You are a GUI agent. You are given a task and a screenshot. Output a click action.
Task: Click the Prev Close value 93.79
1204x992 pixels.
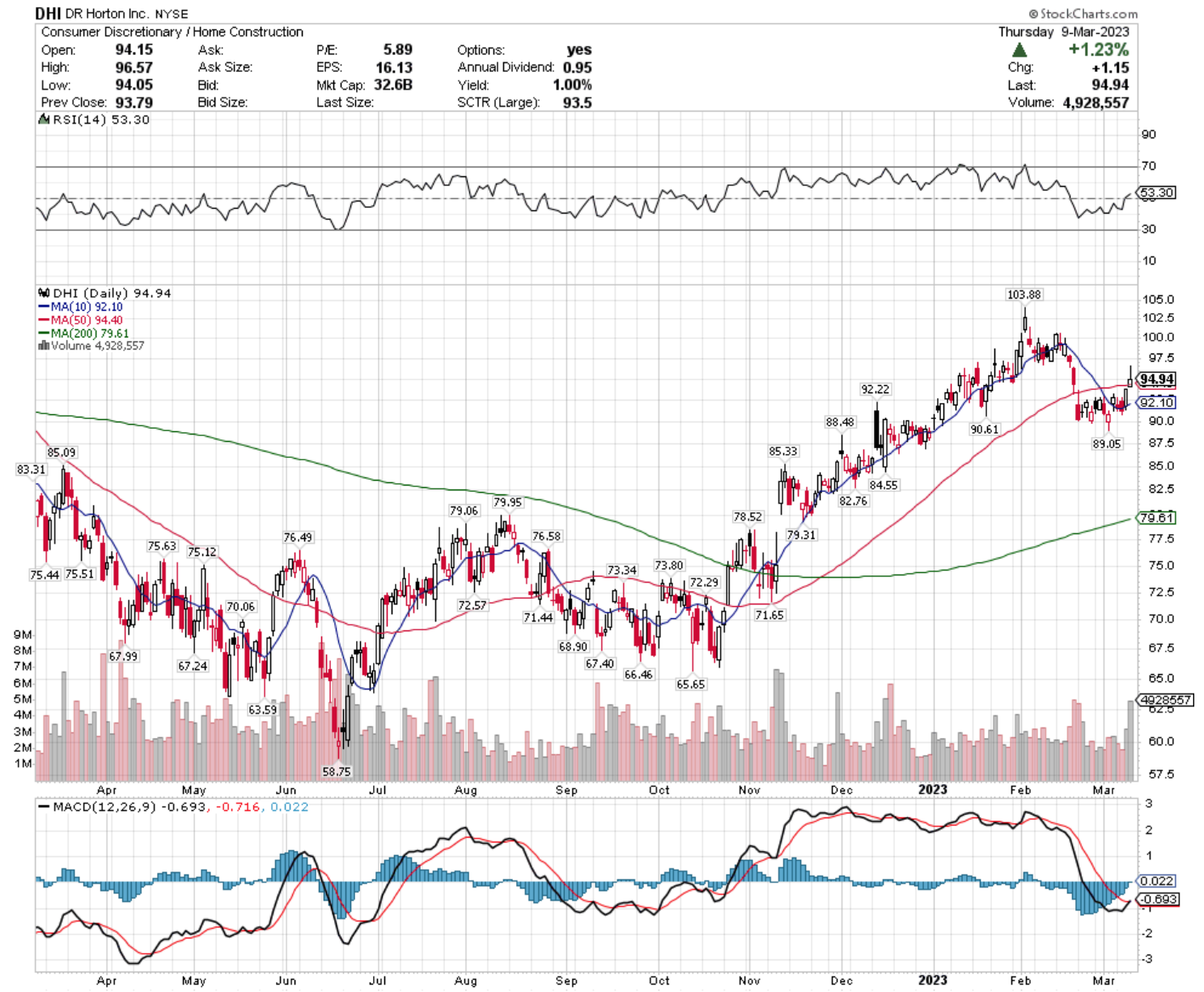point(134,103)
